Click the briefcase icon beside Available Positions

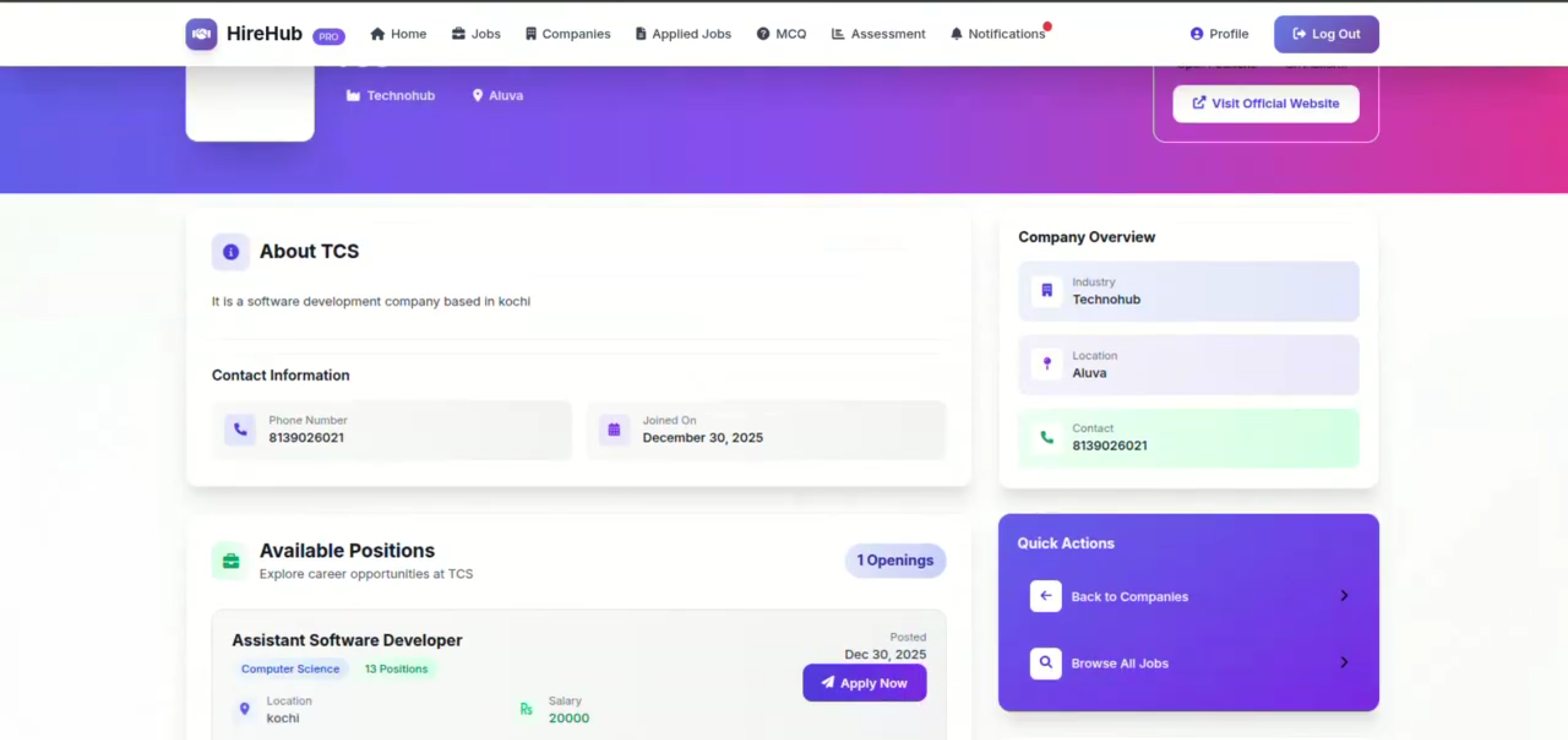[x=231, y=561]
